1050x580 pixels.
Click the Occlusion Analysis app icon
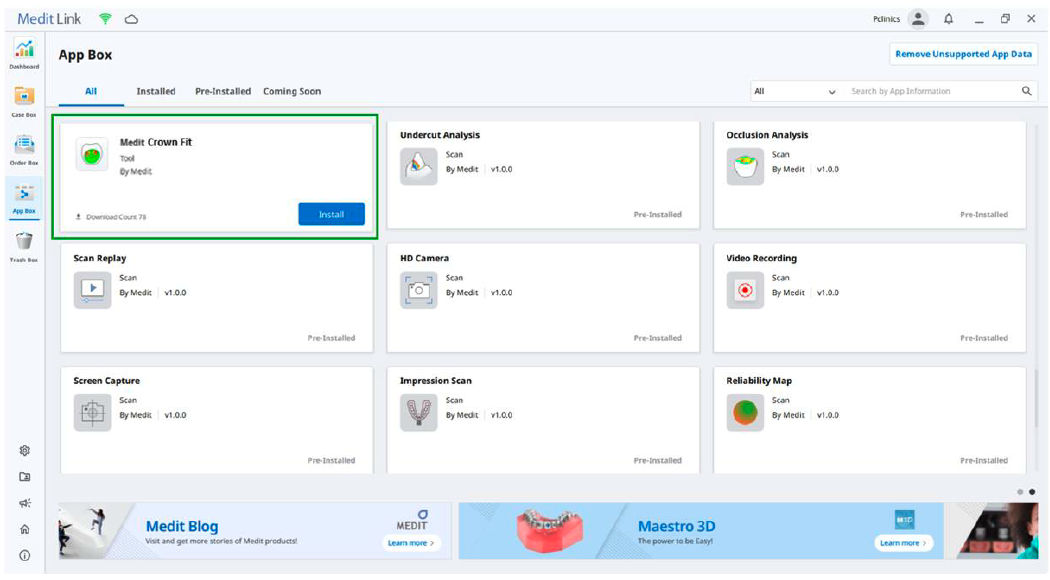coord(745,166)
